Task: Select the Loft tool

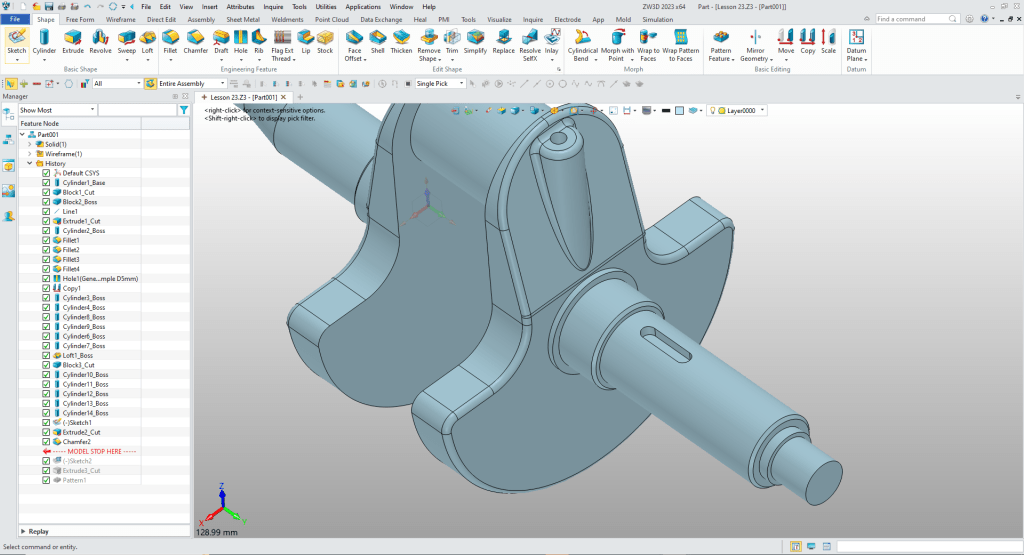Action: click(x=147, y=41)
